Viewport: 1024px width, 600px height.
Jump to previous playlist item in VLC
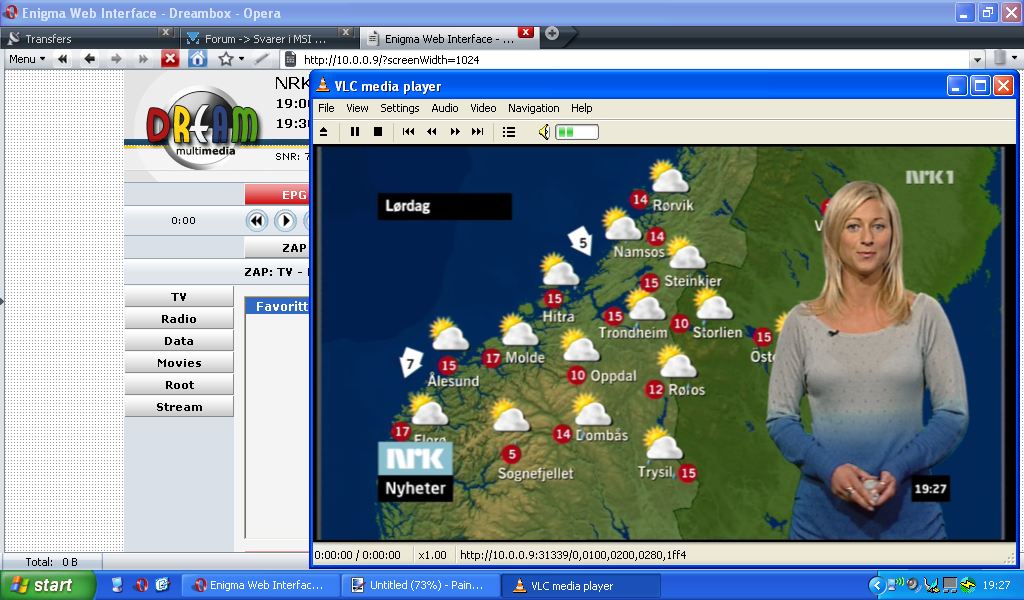point(408,132)
